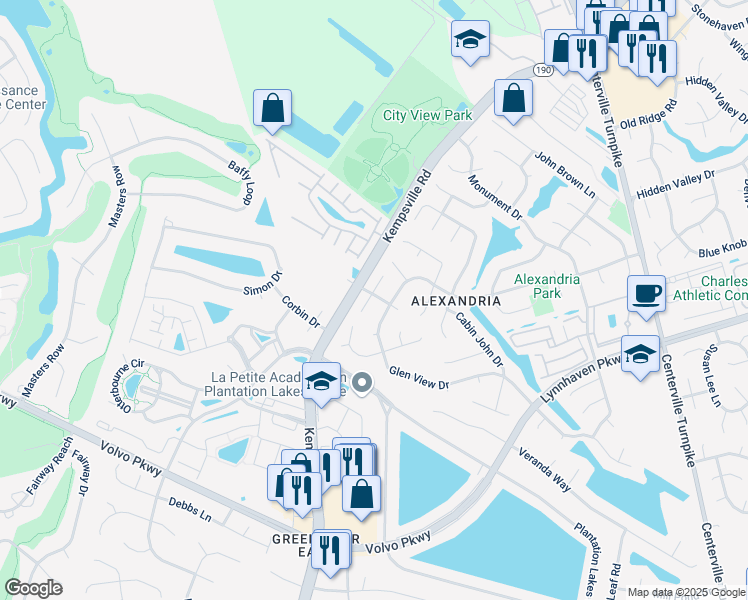This screenshot has width=748, height=600.
Task: Click the Veranda Way label
Action: [x=544, y=470]
